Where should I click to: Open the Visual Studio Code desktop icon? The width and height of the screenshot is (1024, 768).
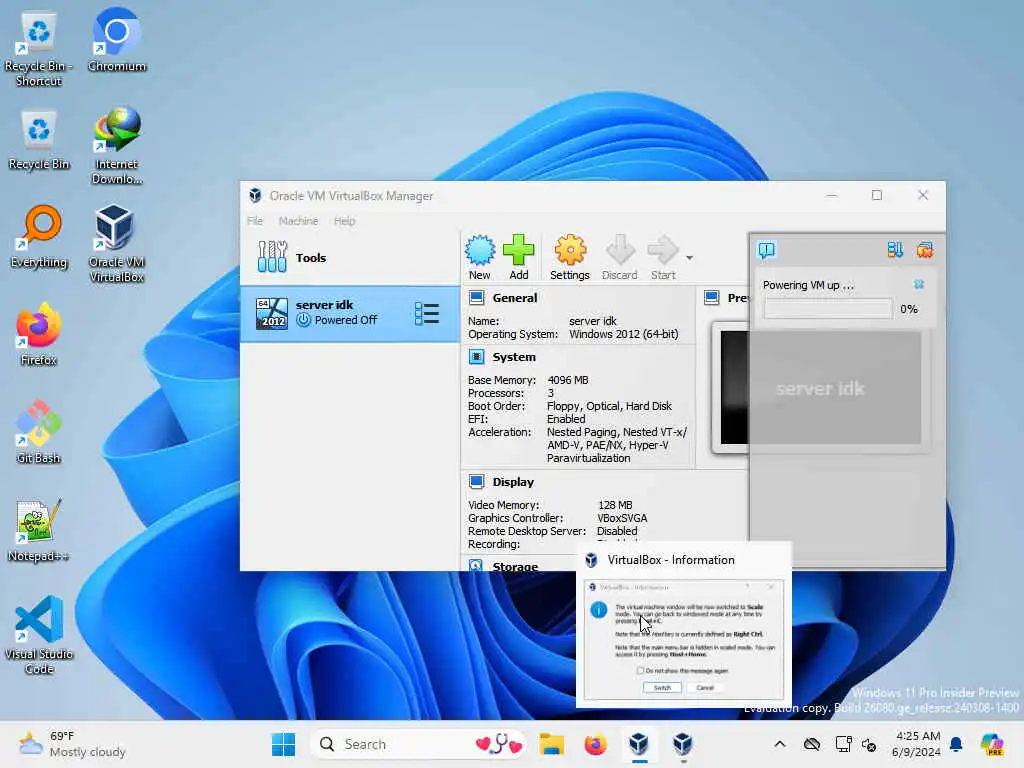(x=39, y=635)
